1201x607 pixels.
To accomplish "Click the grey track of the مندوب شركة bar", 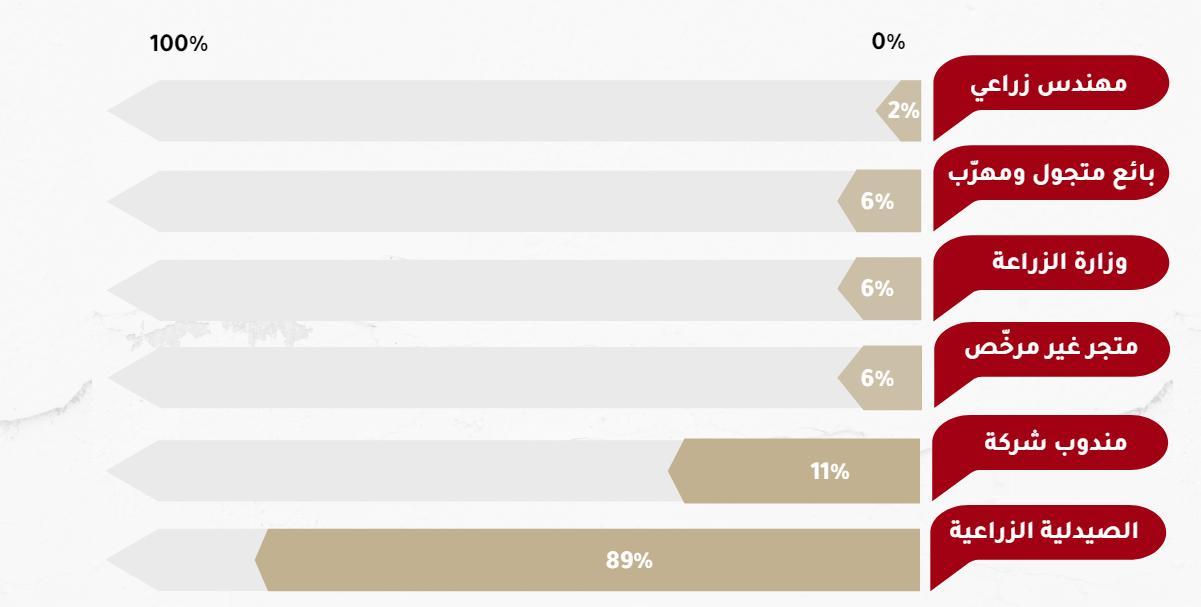I will click(x=390, y=471).
